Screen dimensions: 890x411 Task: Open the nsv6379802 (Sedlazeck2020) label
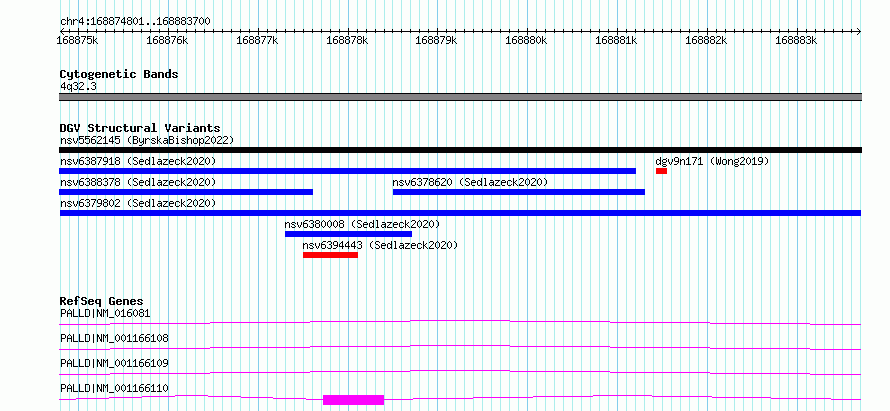point(138,203)
